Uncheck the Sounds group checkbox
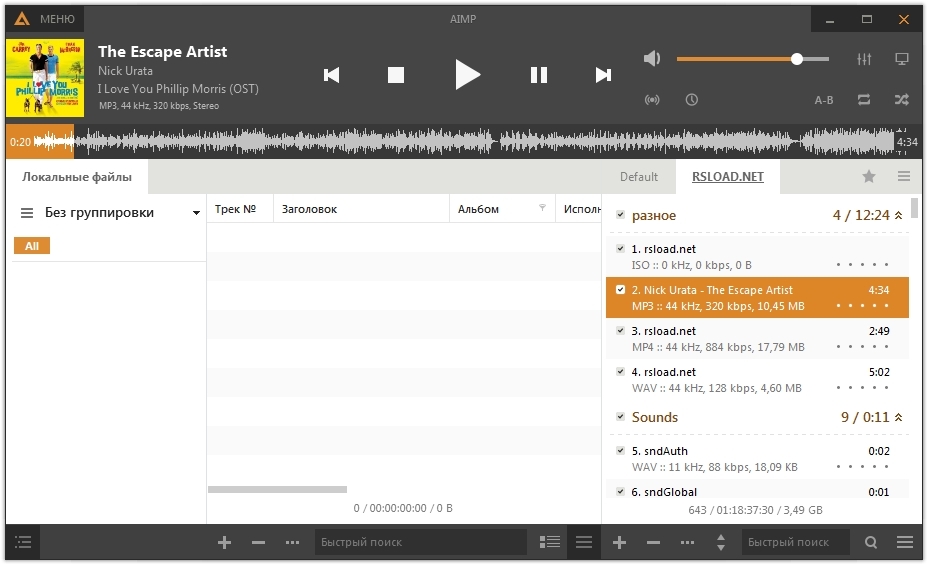 click(x=620, y=417)
